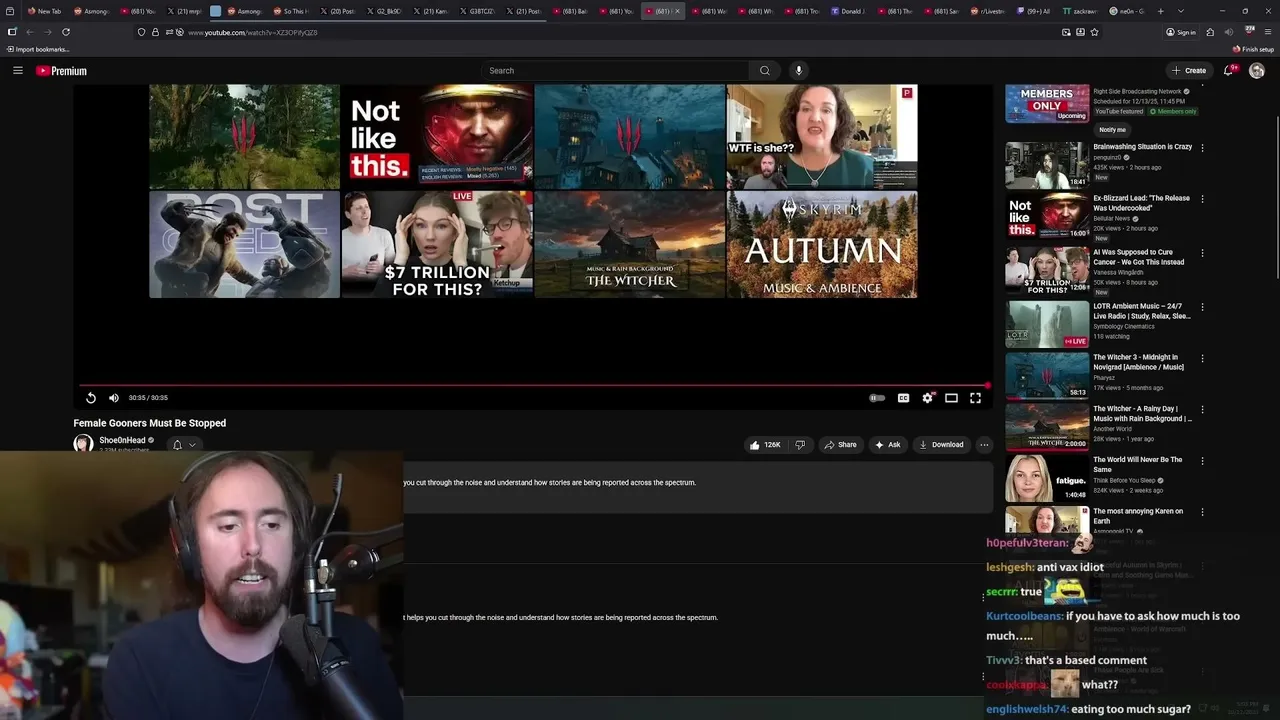The height and width of the screenshot is (720, 1280).
Task: Expand the channel notification bell dropdown
Action: (x=184, y=444)
